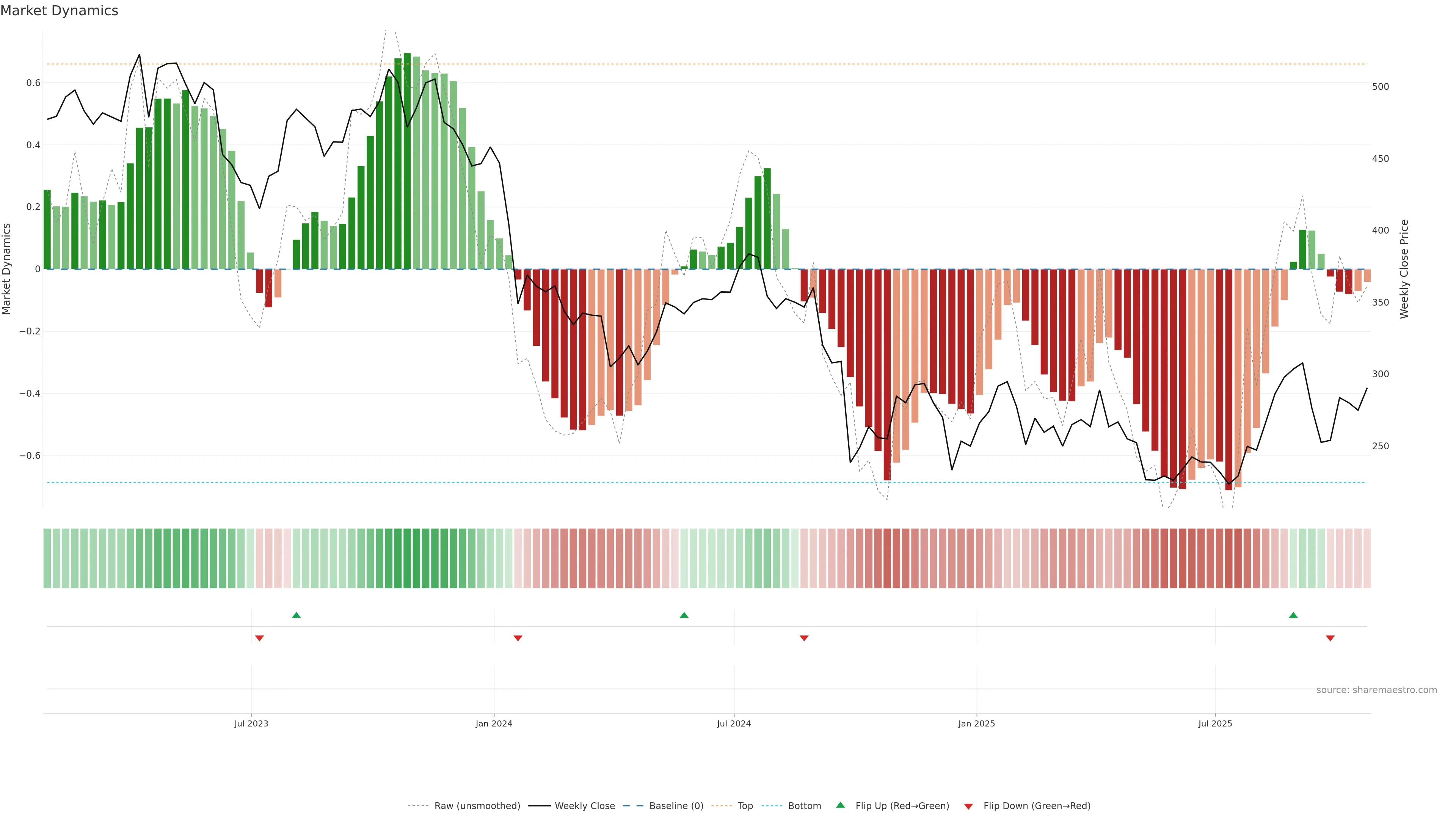This screenshot has height=819, width=1456.
Task: Toggle the Weekly Close legend entry
Action: click(584, 806)
